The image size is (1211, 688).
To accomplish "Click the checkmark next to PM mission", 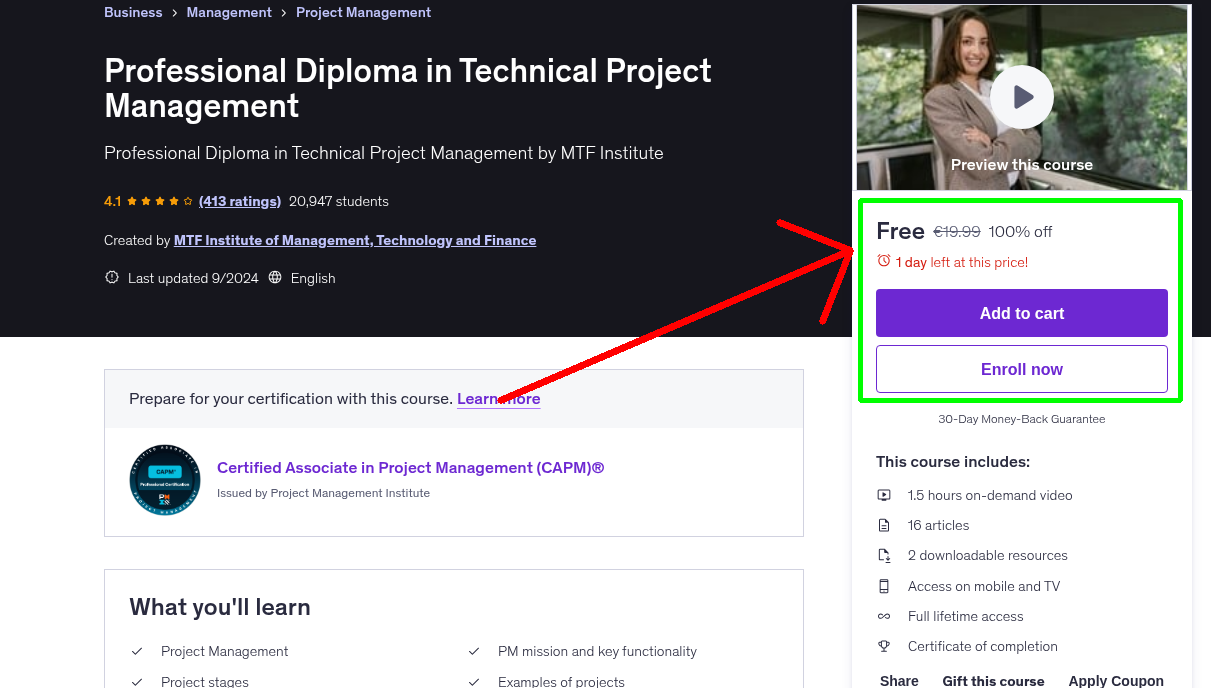I will point(474,651).
